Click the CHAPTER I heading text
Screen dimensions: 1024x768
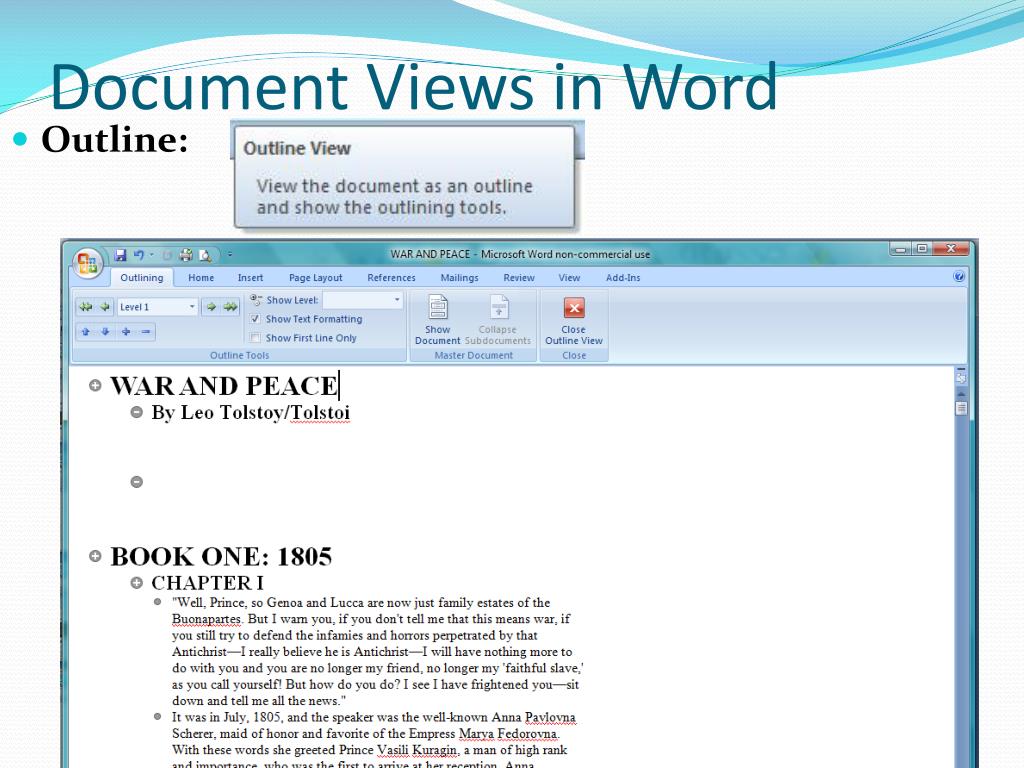(x=208, y=583)
